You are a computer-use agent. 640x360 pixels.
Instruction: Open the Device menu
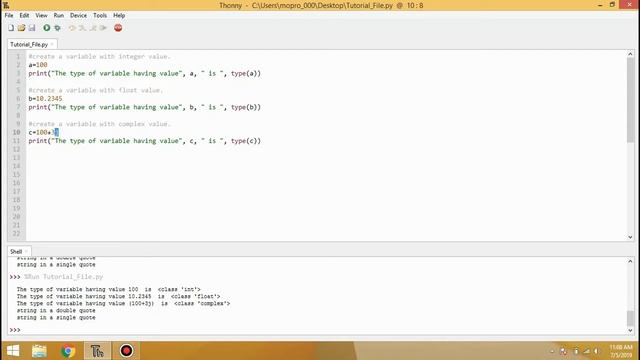pyautogui.click(x=78, y=15)
